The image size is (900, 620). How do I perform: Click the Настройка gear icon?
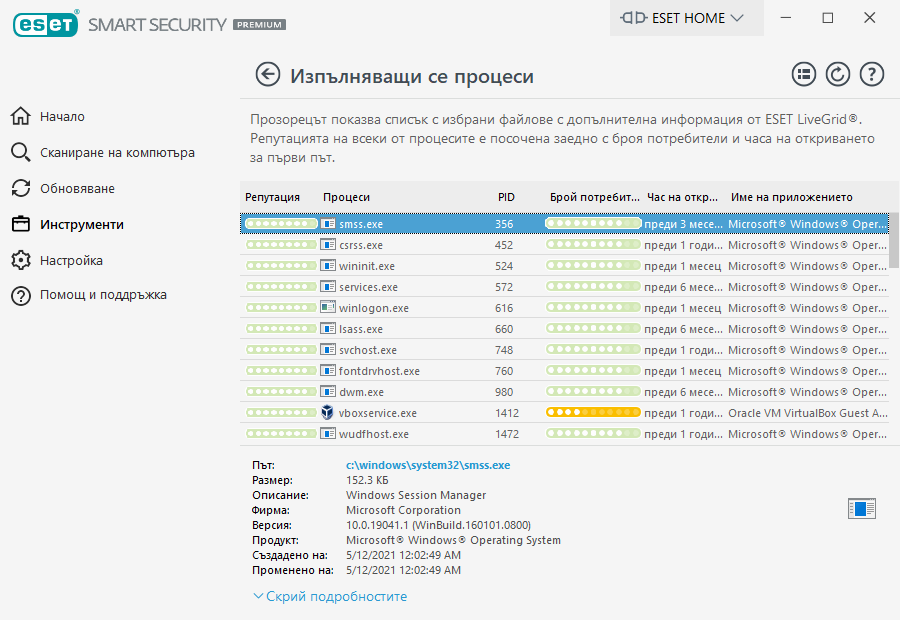coord(21,260)
